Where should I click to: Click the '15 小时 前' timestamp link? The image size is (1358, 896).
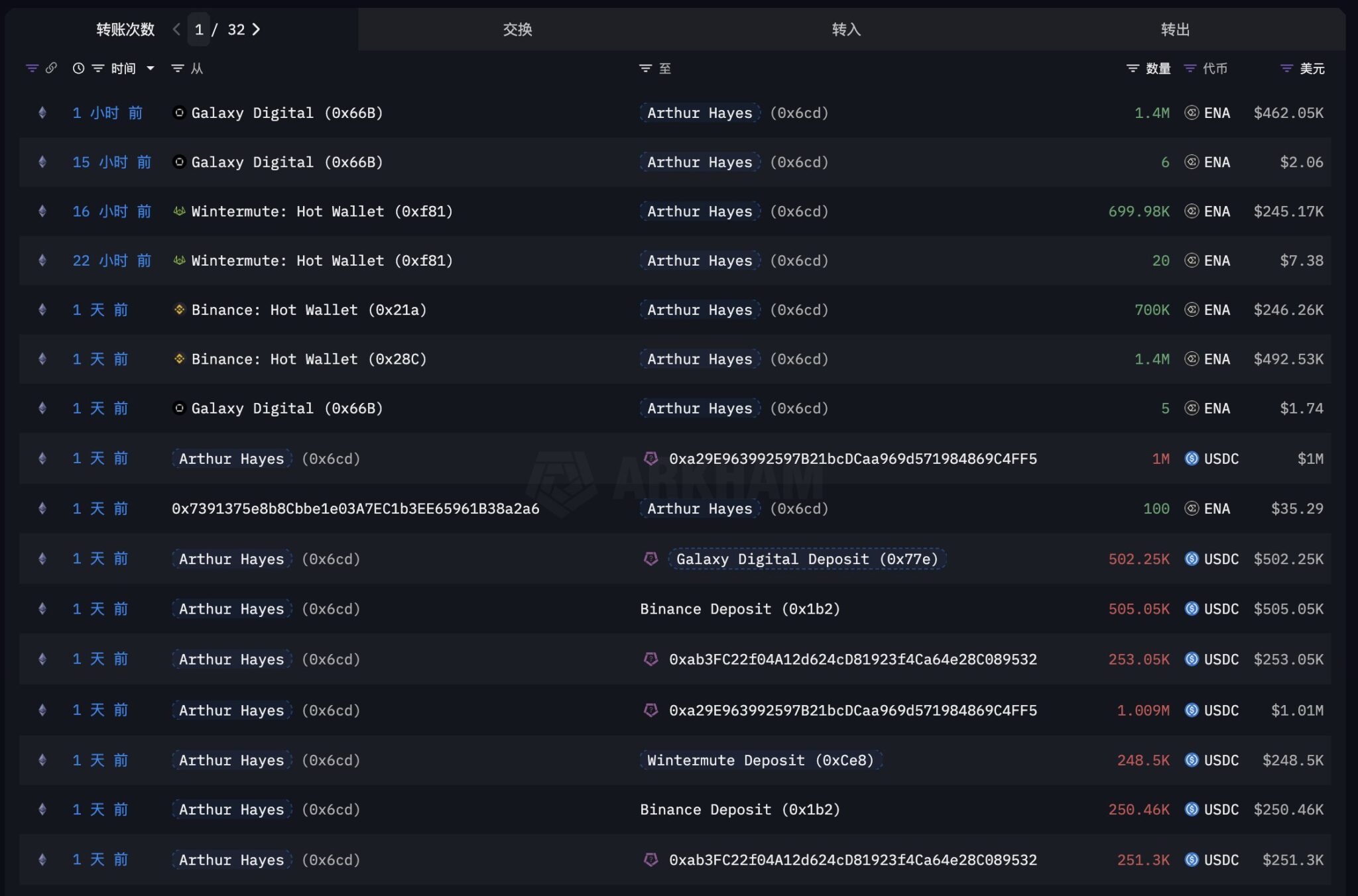point(111,162)
